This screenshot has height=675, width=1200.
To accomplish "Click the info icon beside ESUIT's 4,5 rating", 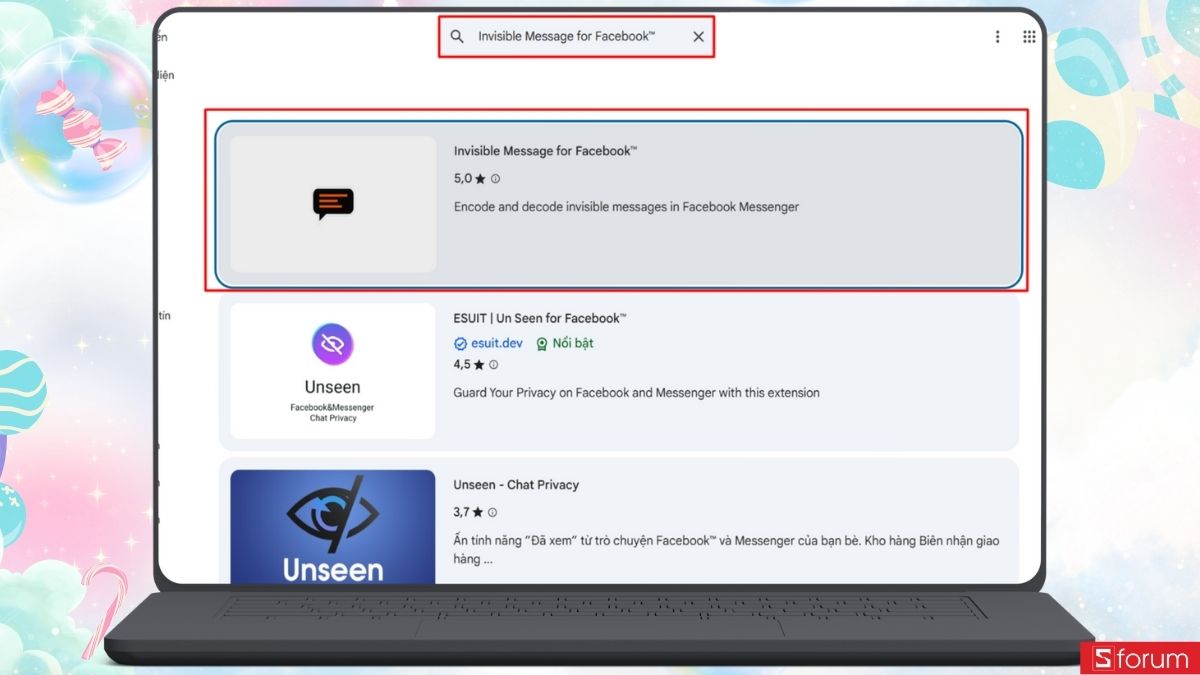I will (493, 365).
